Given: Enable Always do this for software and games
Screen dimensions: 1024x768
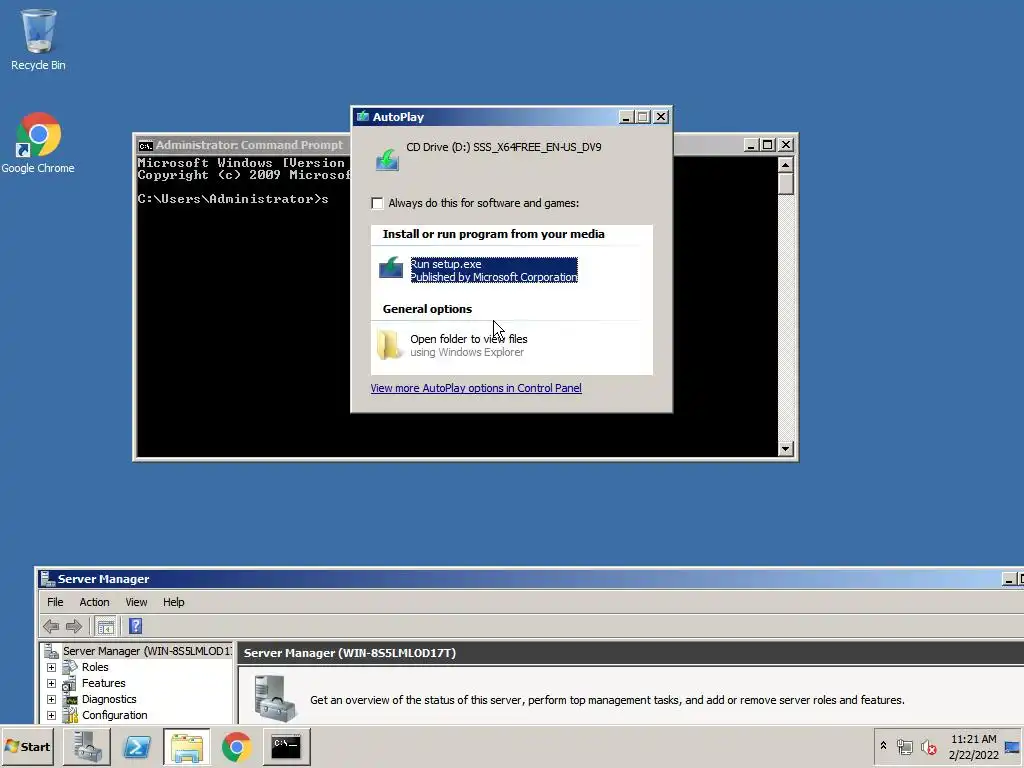Looking at the screenshot, I should click(x=377, y=203).
